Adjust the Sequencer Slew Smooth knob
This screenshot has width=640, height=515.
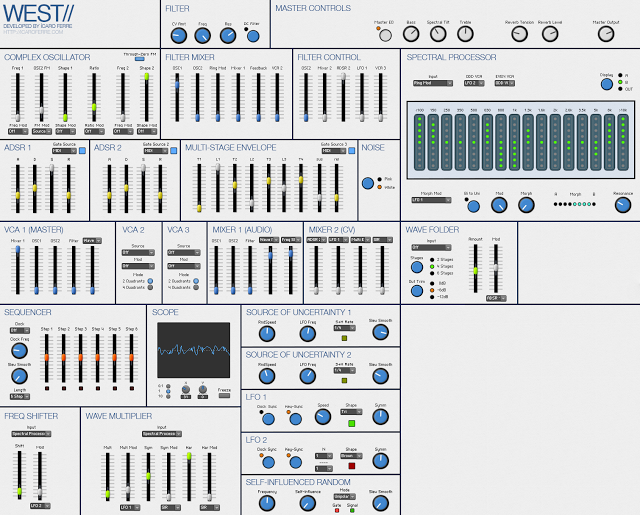click(19, 376)
